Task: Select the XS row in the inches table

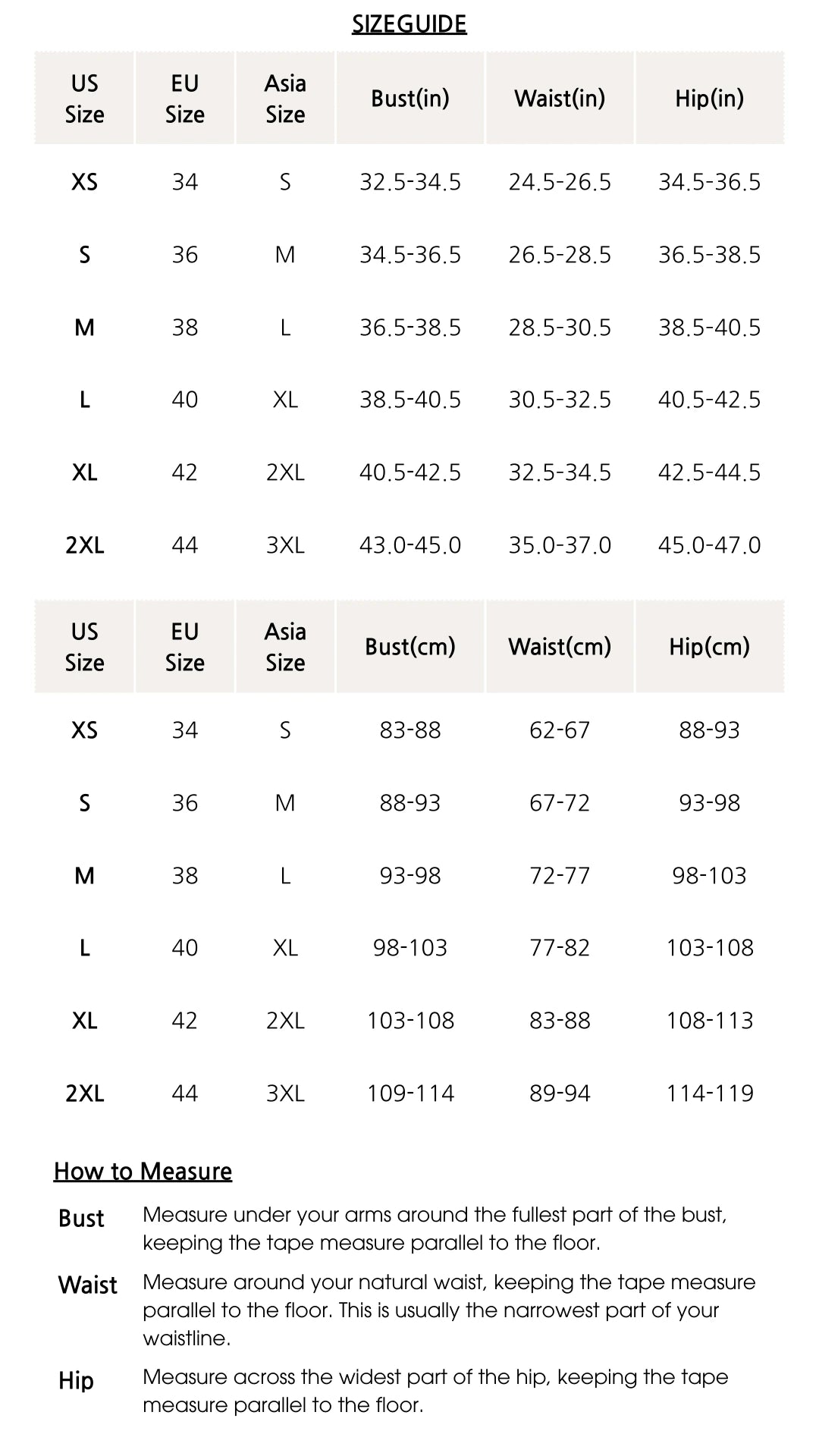Action: click(x=409, y=182)
